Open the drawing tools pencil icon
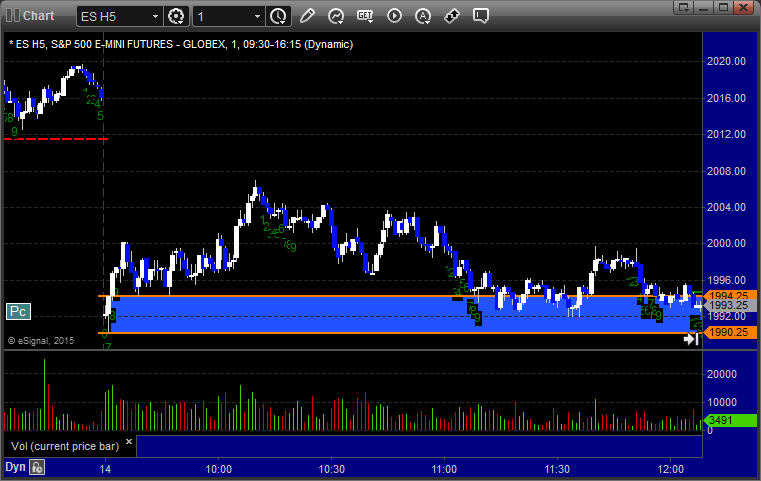761x481 pixels. [307, 16]
